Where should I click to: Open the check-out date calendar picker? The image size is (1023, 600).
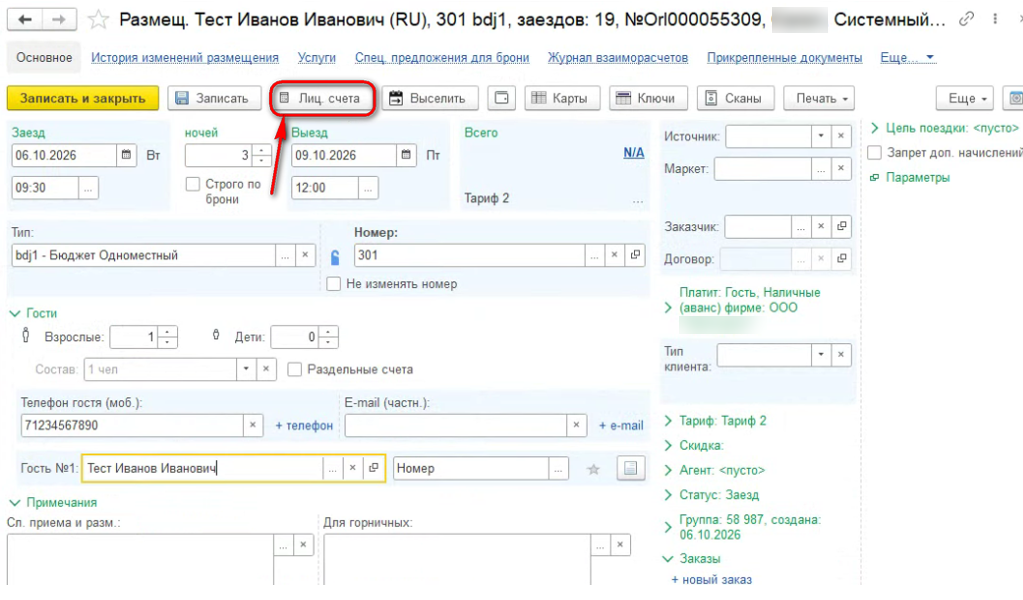pos(406,155)
